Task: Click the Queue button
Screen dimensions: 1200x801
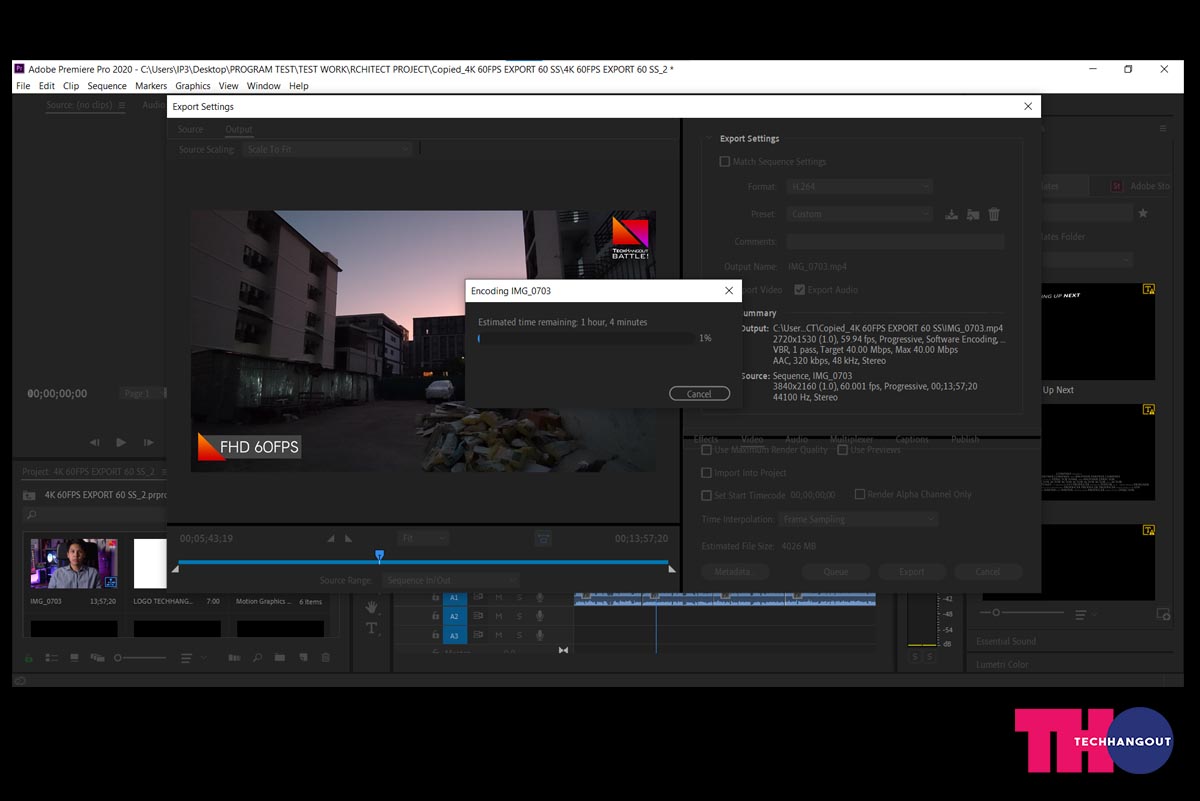Action: [x=836, y=572]
